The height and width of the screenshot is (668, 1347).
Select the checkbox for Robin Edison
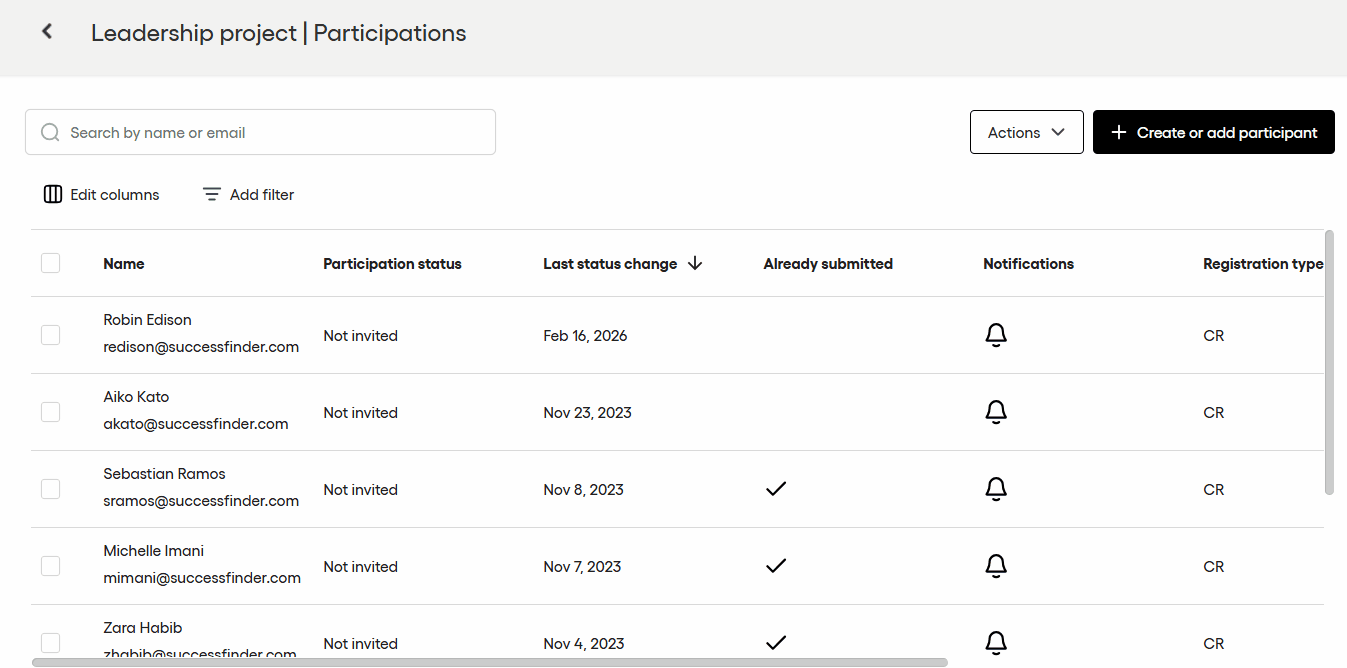(x=50, y=335)
